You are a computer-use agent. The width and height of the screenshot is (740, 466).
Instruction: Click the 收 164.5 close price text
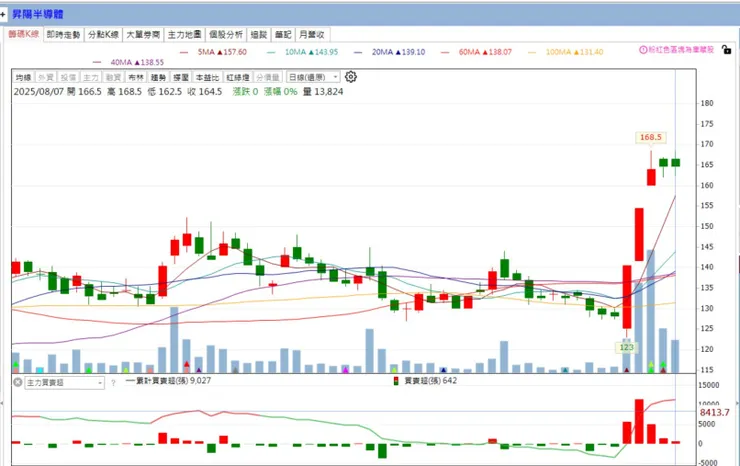[x=204, y=92]
